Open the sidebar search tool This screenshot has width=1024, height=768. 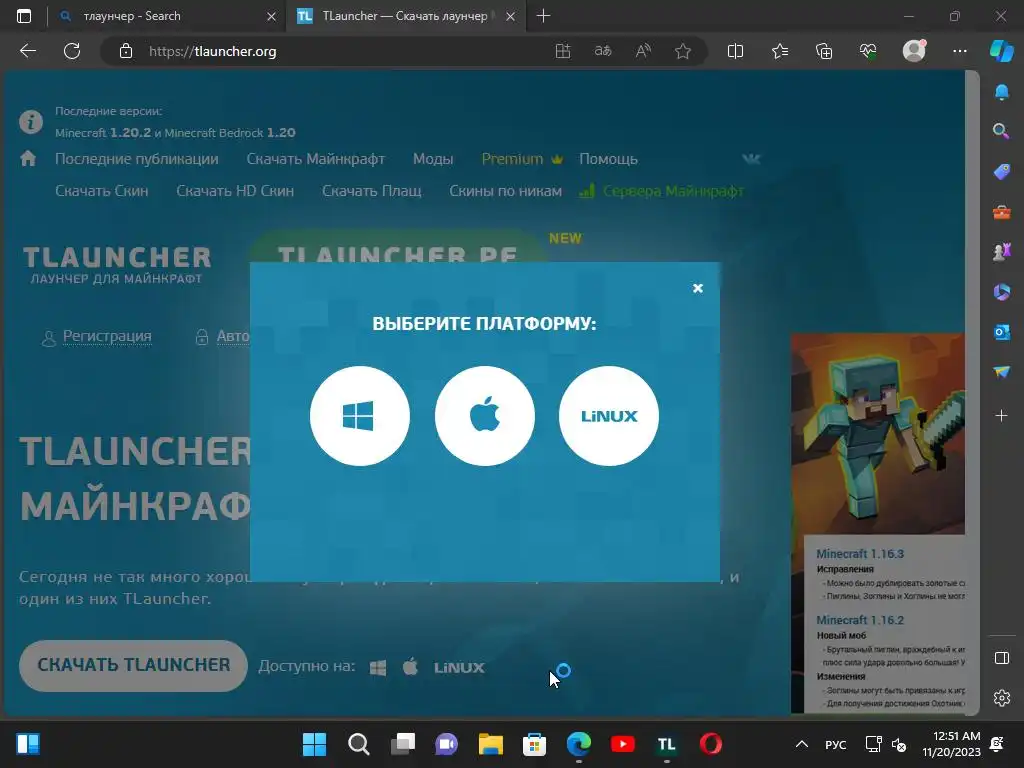click(x=1001, y=131)
